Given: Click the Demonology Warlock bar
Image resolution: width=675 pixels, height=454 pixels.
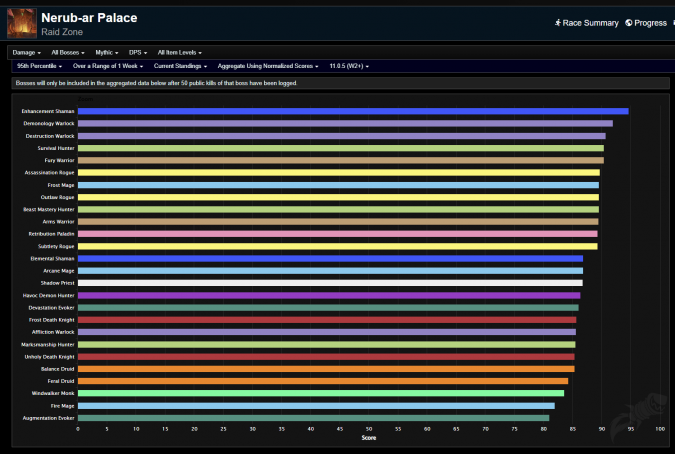Looking at the screenshot, I should 345,124.
